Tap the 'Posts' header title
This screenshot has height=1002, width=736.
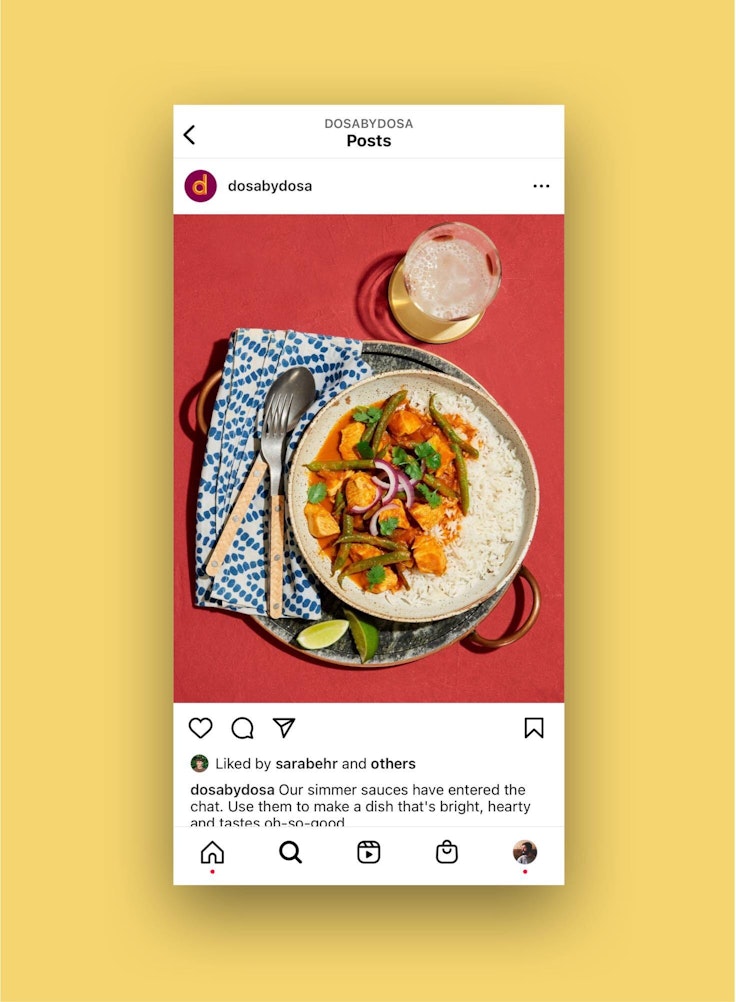(x=369, y=141)
